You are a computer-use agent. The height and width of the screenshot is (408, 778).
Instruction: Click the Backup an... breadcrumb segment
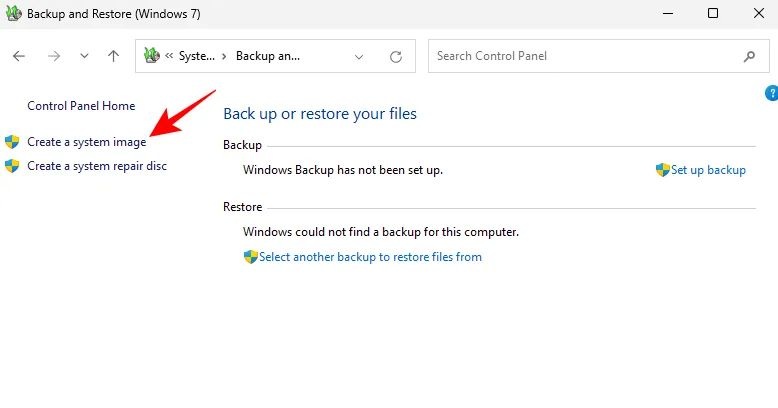click(268, 56)
